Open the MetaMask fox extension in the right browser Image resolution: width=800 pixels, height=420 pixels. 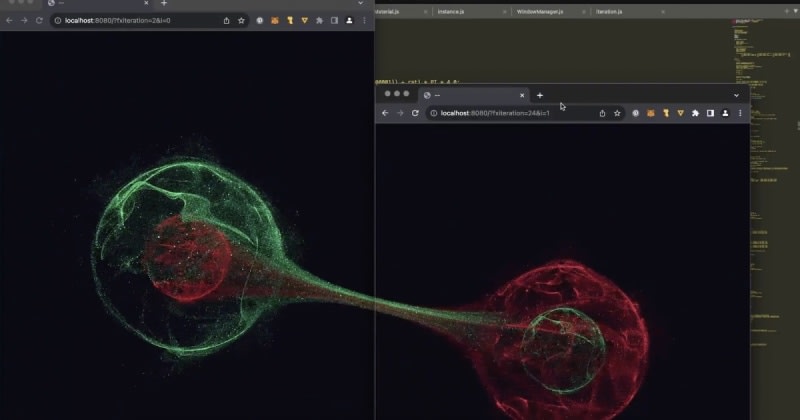click(x=649, y=113)
